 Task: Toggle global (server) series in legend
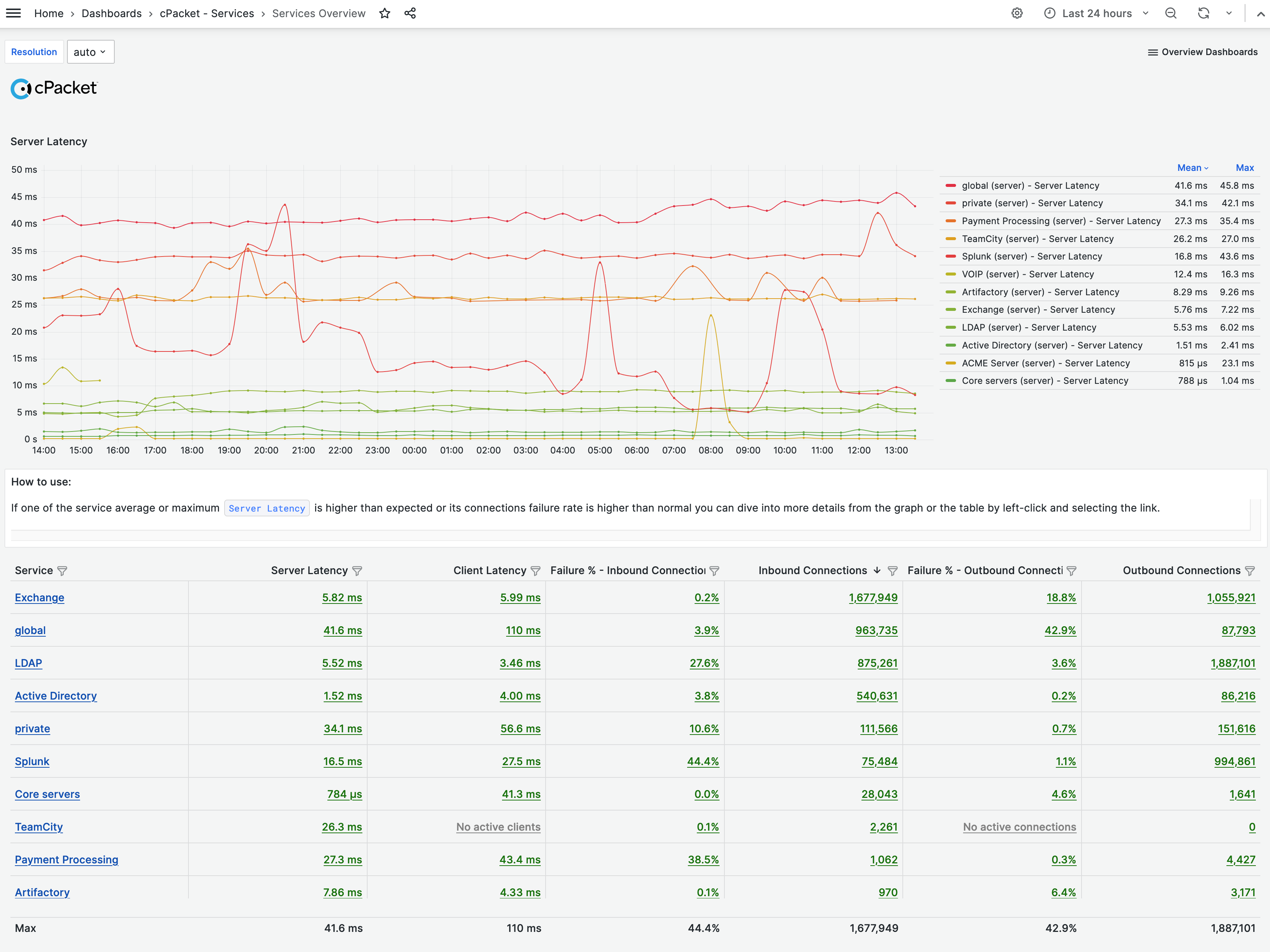point(1030,185)
